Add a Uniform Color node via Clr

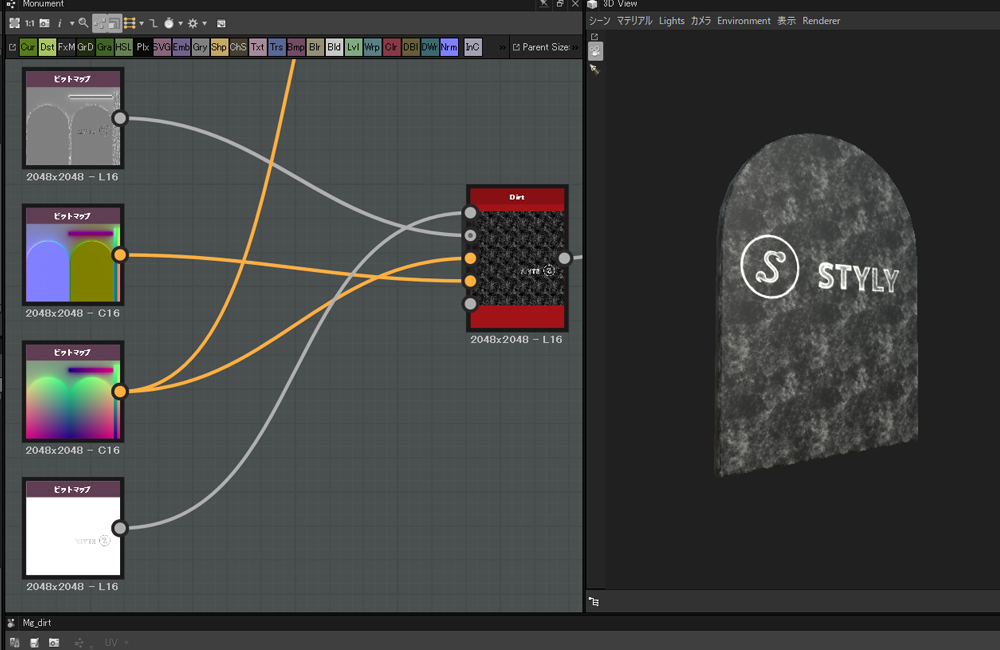point(392,47)
